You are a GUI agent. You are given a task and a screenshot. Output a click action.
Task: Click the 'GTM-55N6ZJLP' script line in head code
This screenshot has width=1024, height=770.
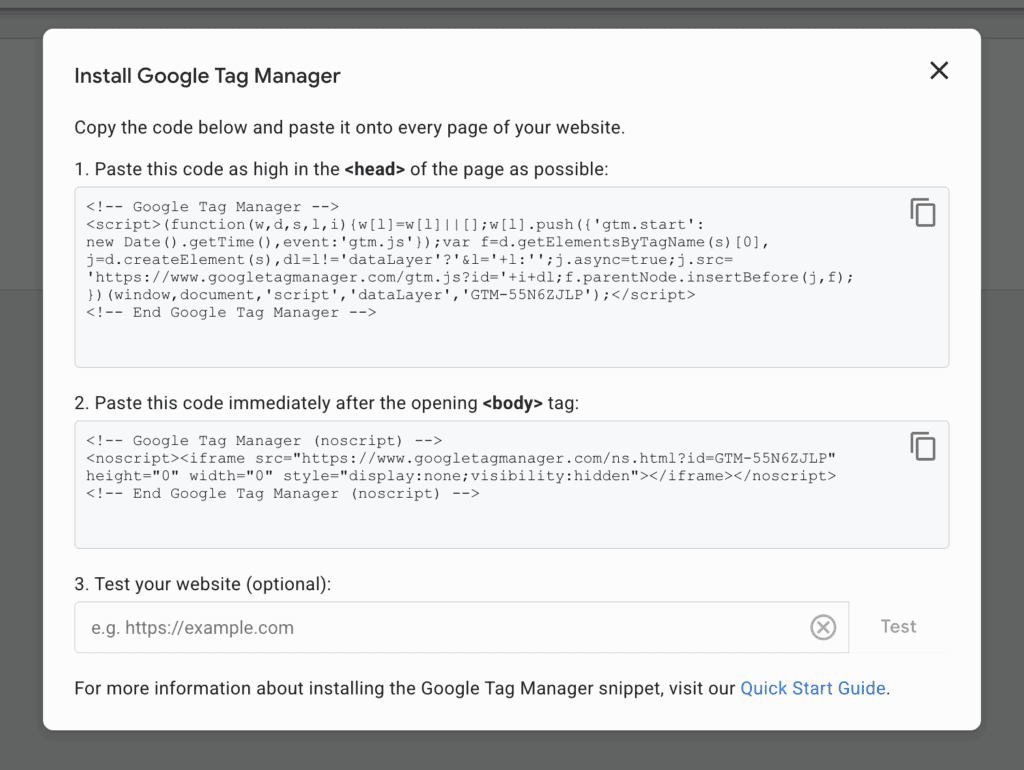click(x=391, y=295)
